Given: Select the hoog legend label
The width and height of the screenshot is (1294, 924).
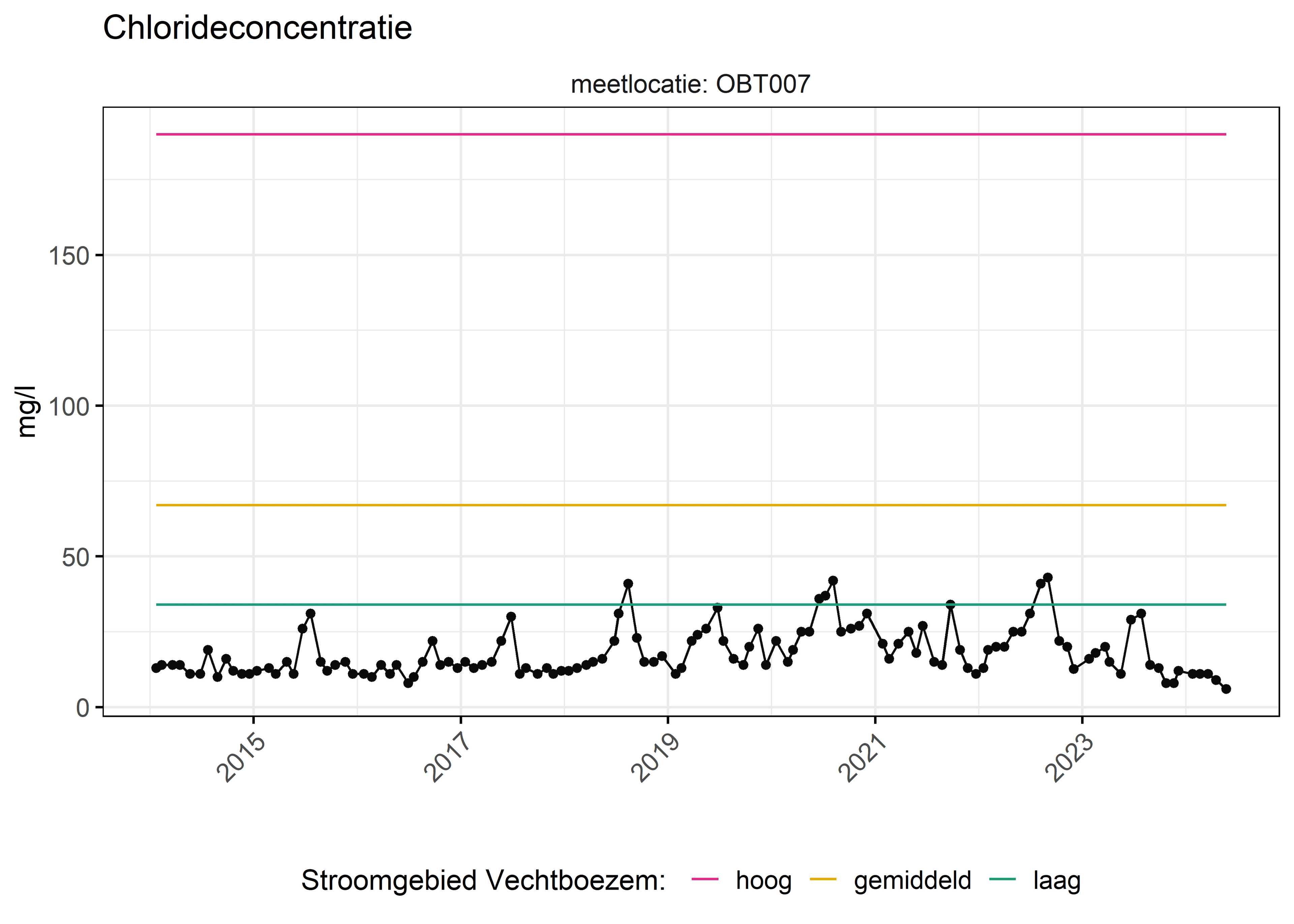Looking at the screenshot, I should [x=763, y=881].
